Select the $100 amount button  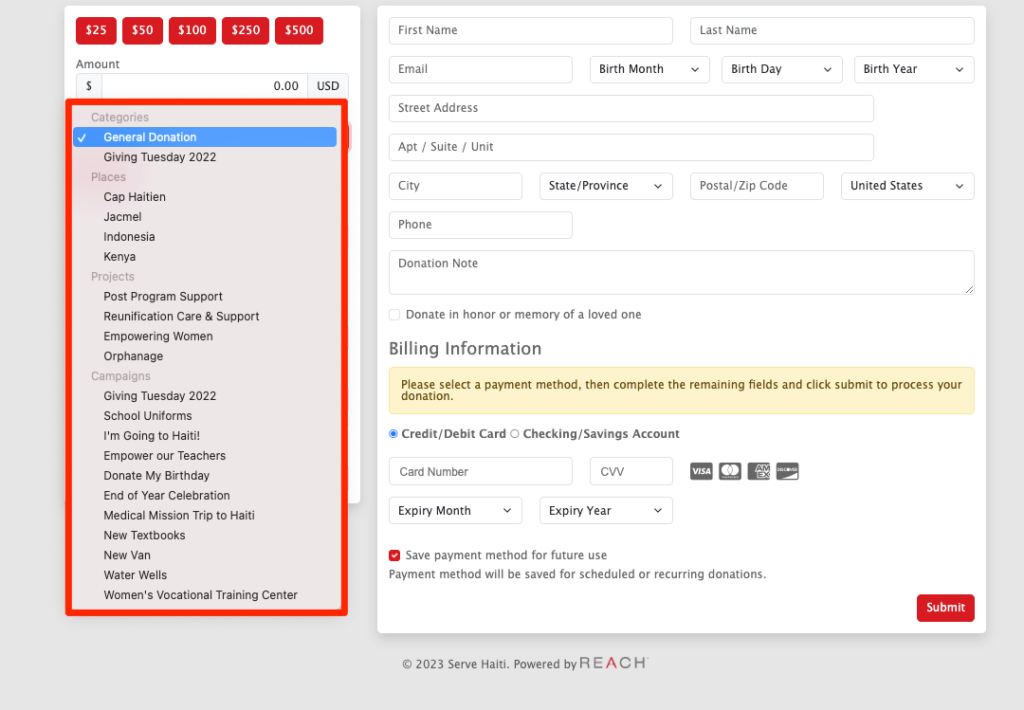coord(192,31)
